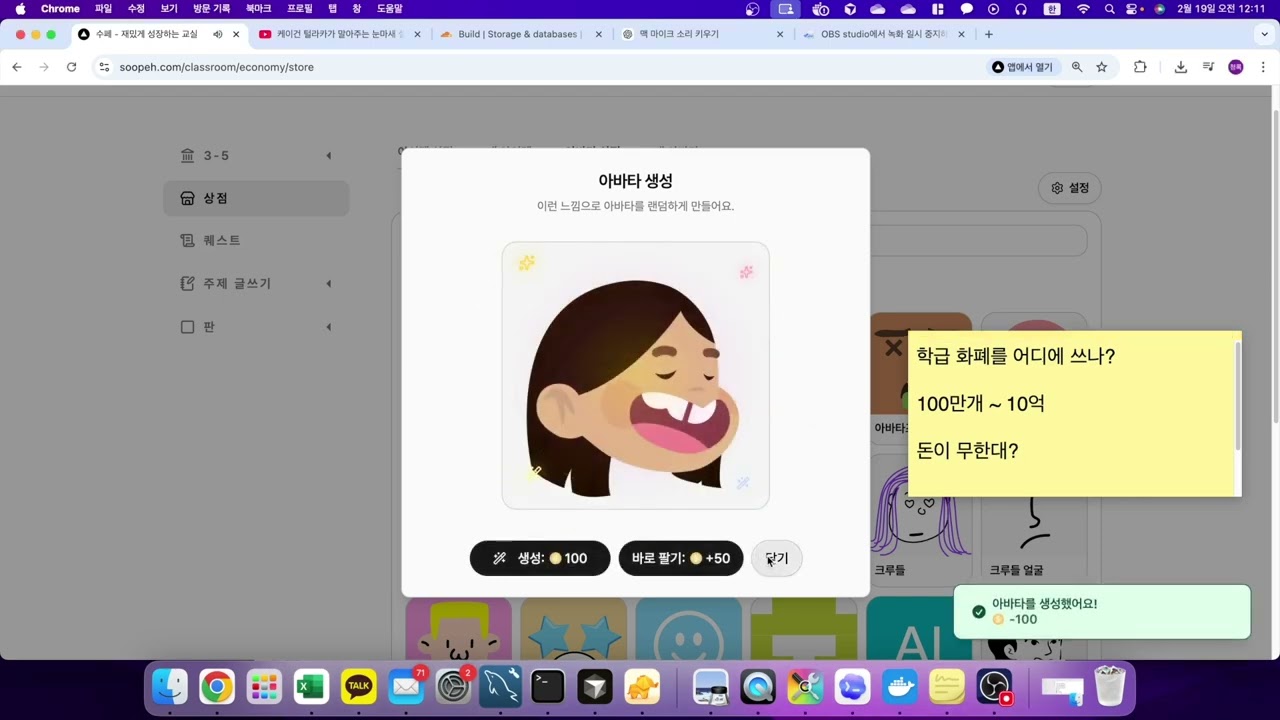Click the 3-5 bank building icon
Screen dimensions: 1280x720
(x=187, y=156)
